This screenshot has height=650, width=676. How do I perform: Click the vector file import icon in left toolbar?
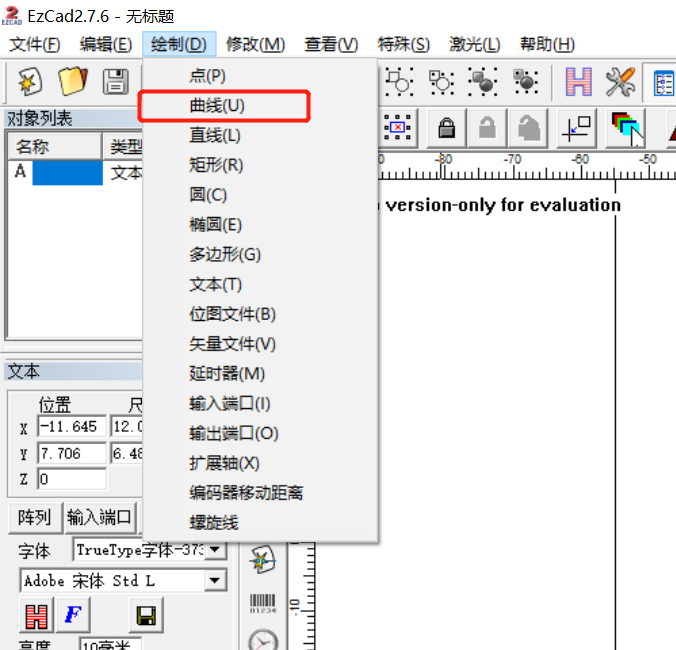263,560
